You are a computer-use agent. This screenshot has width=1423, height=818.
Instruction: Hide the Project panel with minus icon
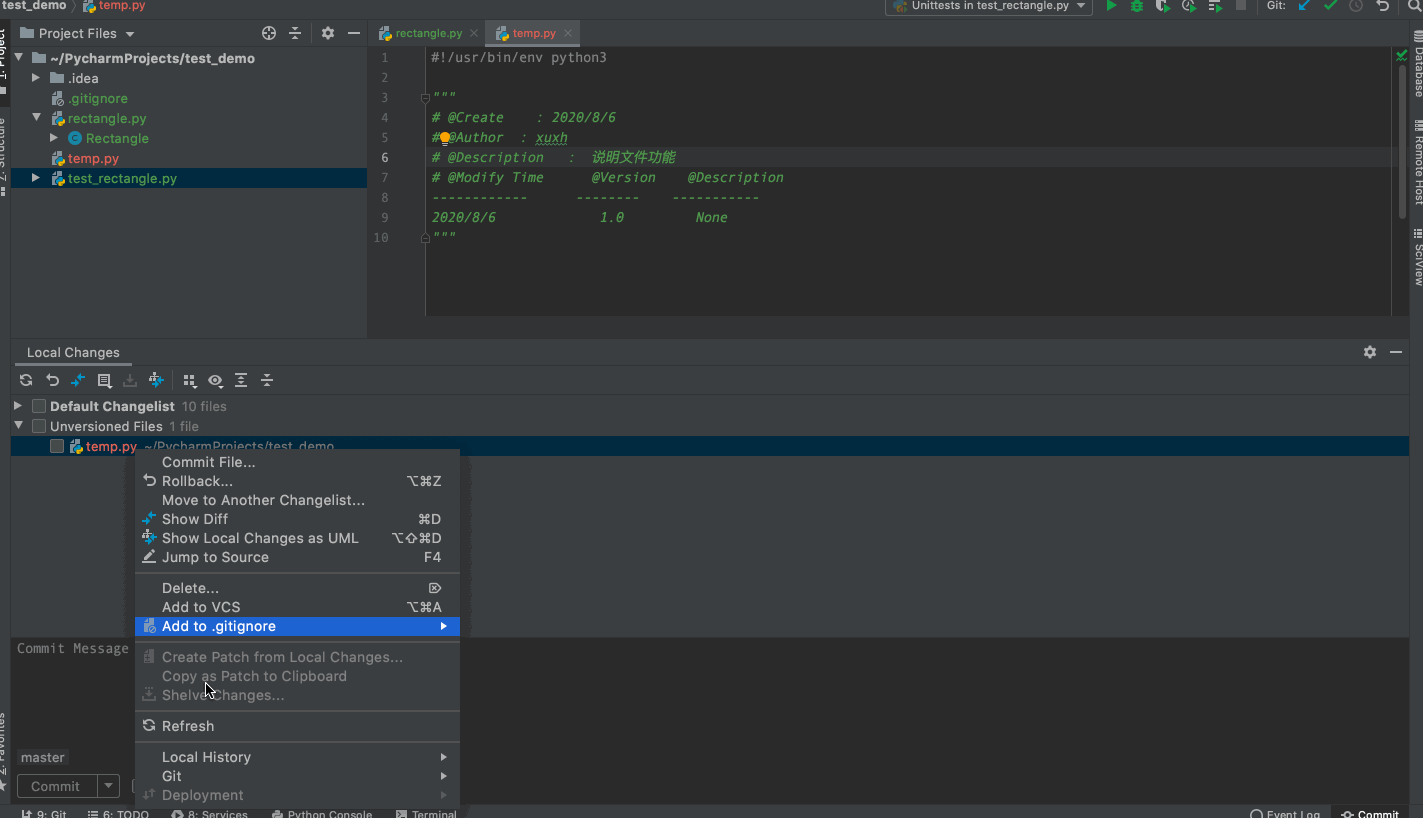[x=353, y=33]
